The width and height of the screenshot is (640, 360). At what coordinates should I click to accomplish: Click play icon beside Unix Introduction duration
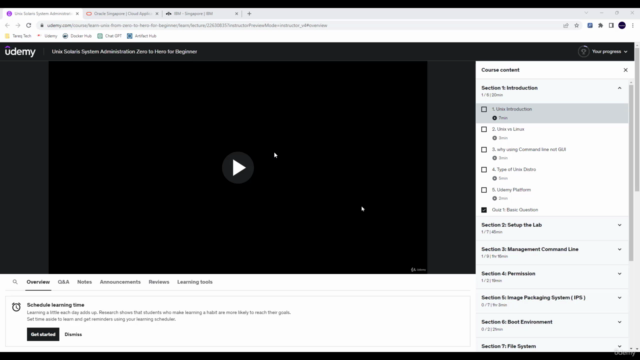494,118
